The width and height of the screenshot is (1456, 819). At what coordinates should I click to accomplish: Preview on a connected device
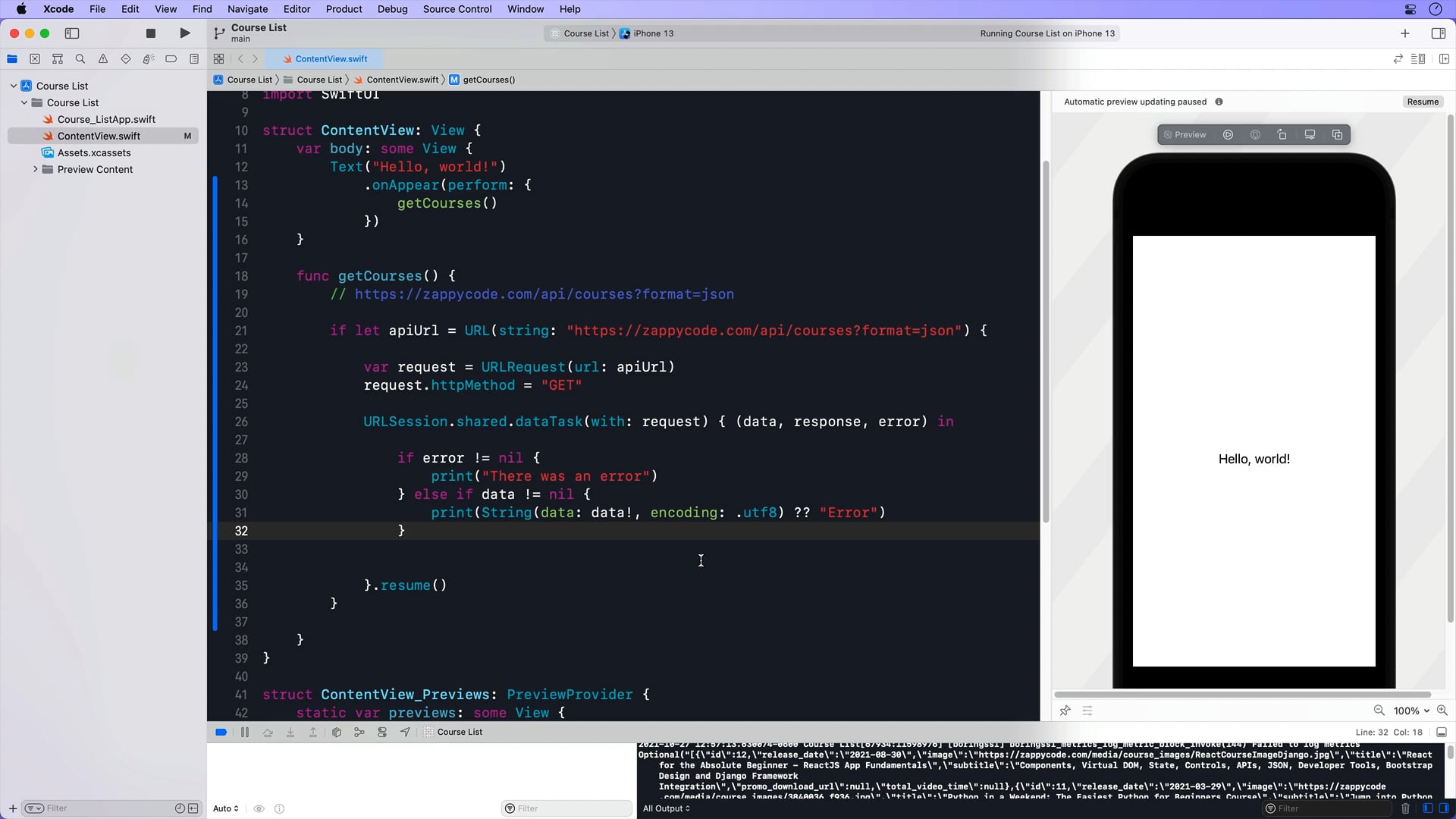[x=1310, y=135]
